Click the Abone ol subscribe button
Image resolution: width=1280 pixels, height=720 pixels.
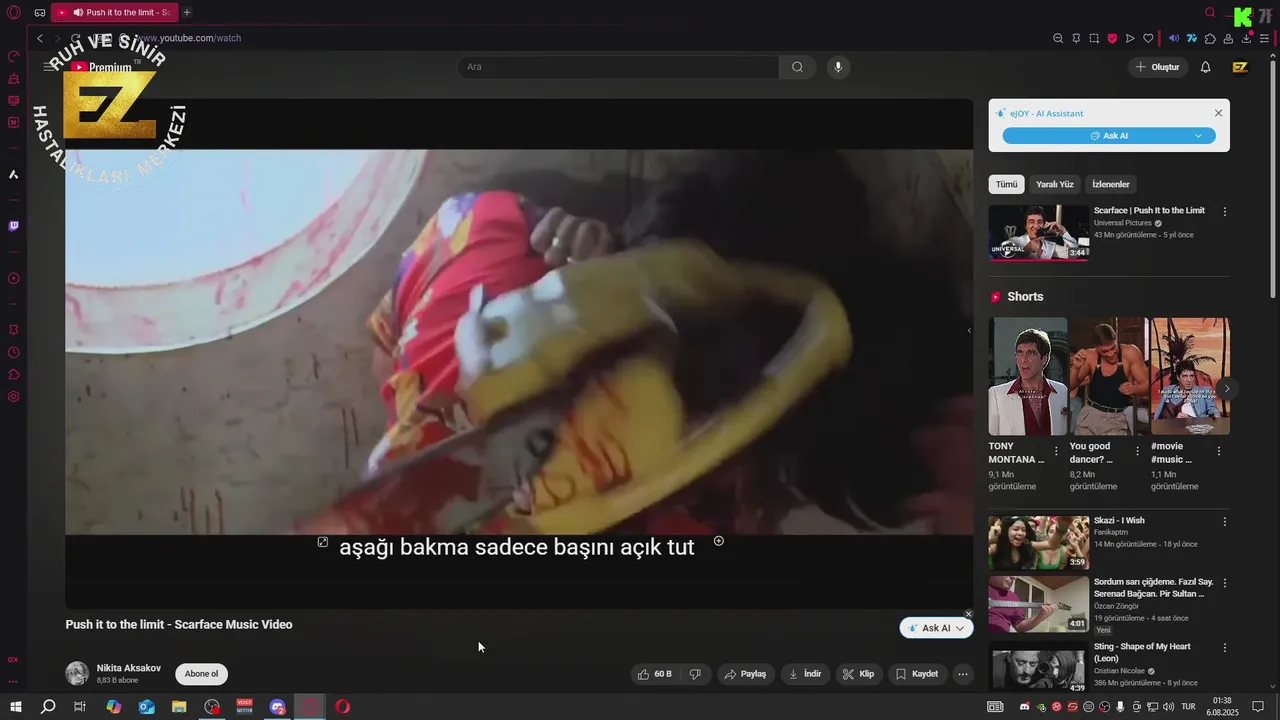[x=201, y=674]
